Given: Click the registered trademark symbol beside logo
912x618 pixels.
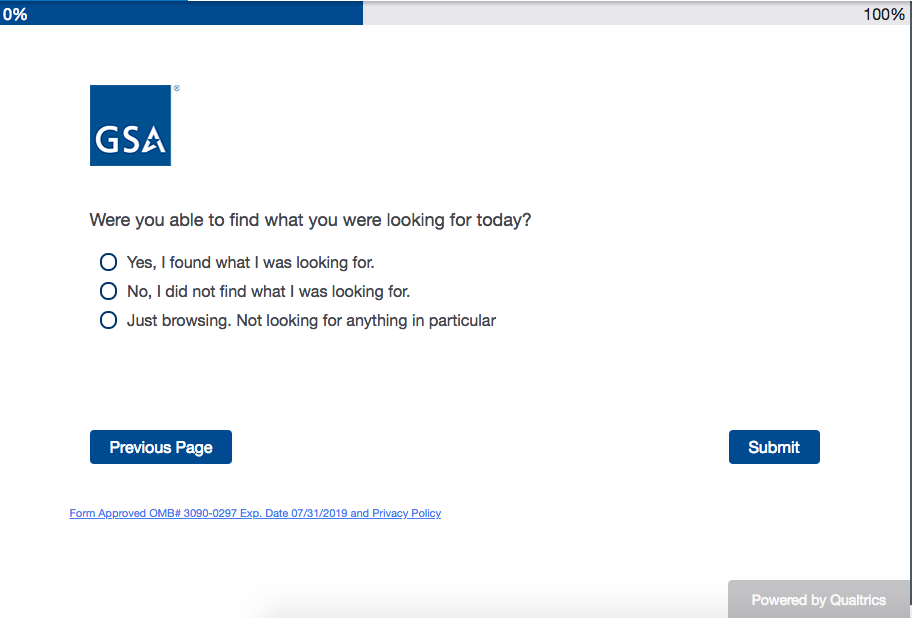Looking at the screenshot, I should click(x=177, y=88).
